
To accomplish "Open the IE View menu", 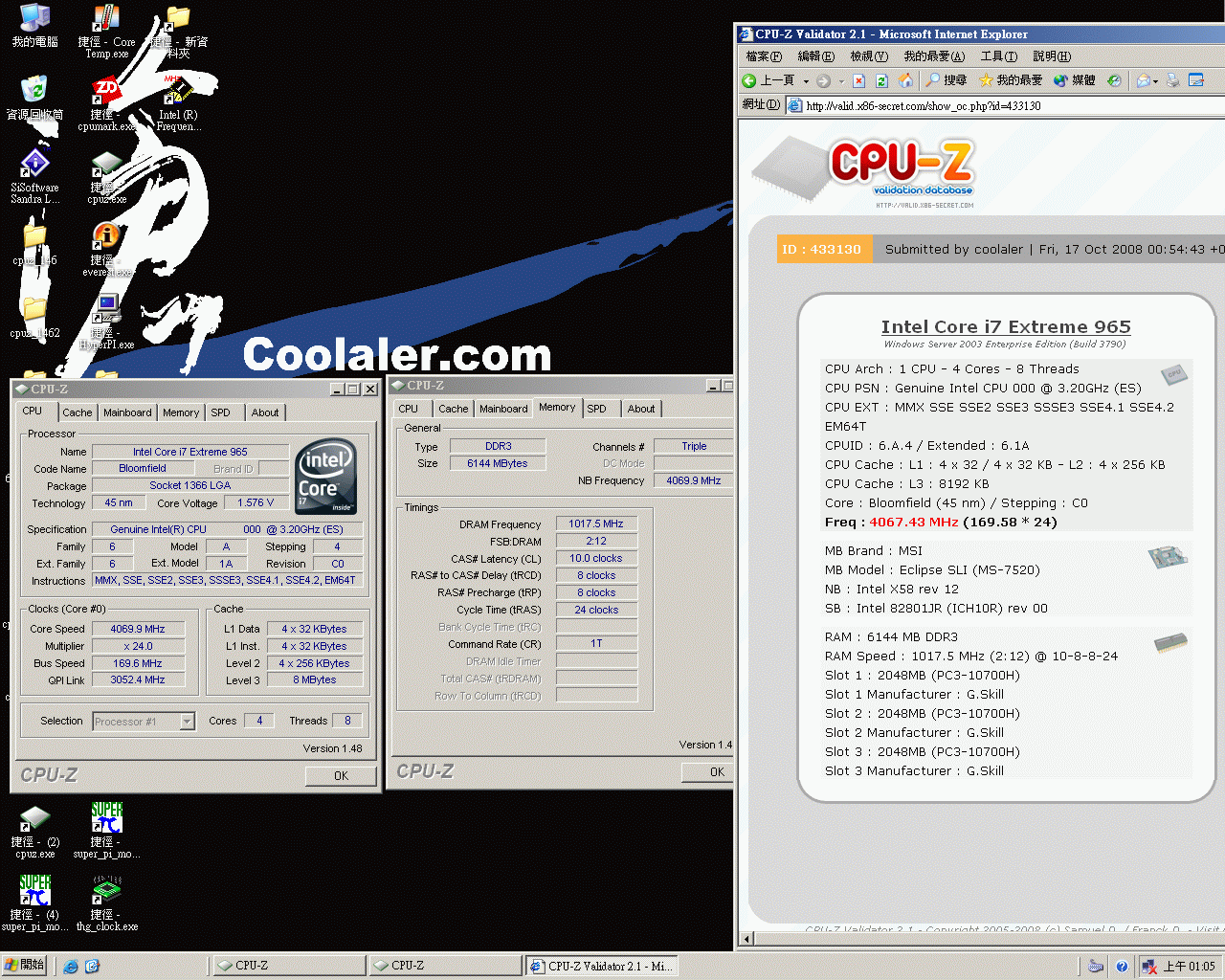I will click(869, 56).
